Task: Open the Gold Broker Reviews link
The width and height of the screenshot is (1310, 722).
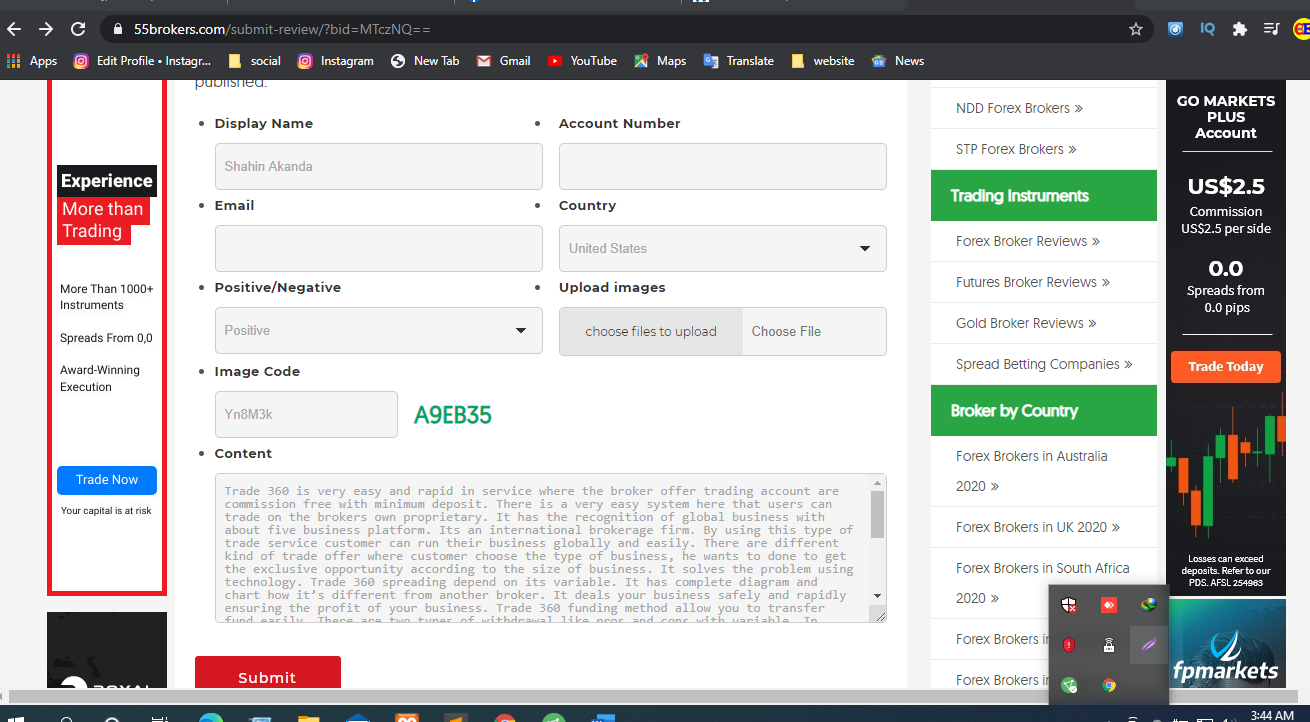Action: pyautogui.click(x=1026, y=323)
